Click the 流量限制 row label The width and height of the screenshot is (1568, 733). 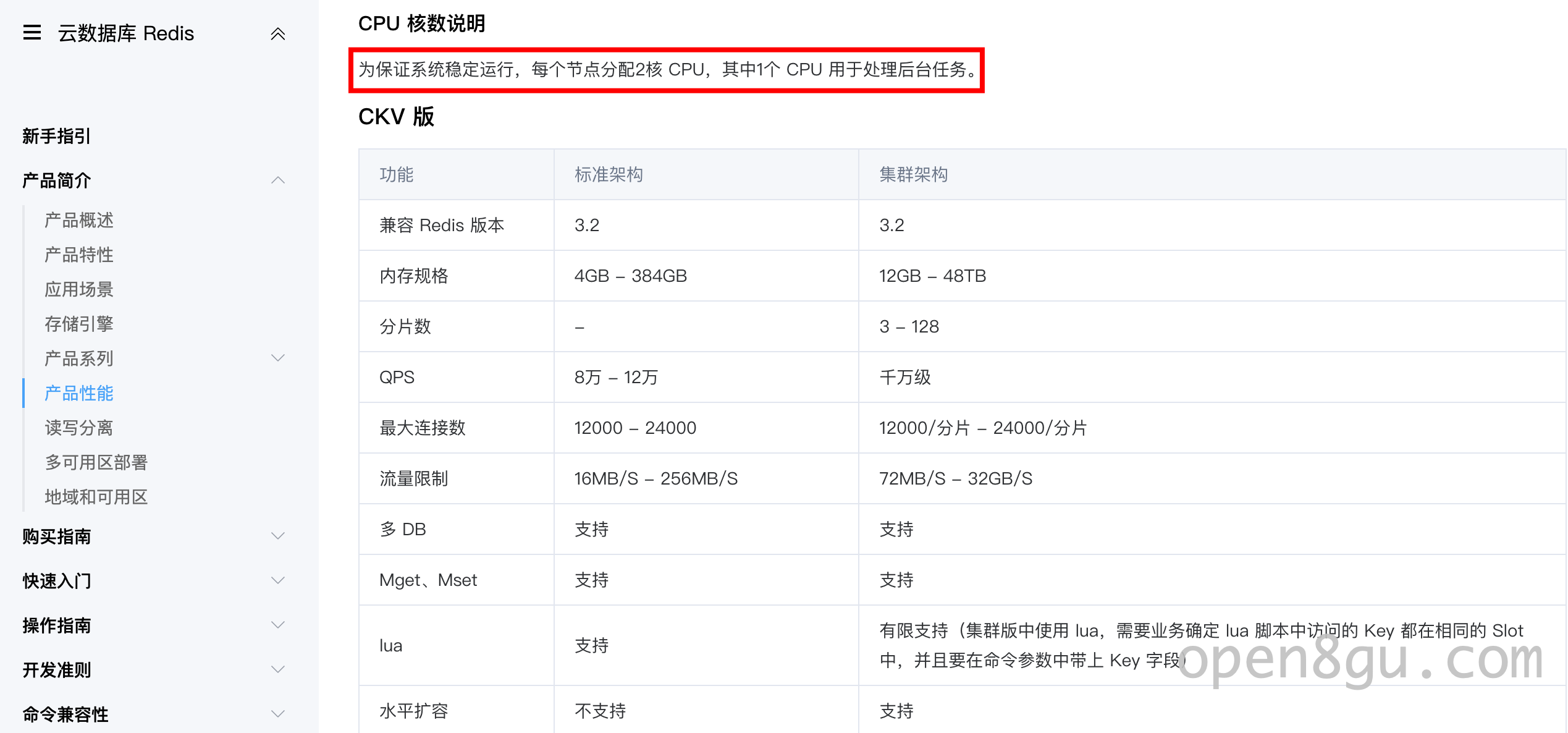pyautogui.click(x=414, y=478)
